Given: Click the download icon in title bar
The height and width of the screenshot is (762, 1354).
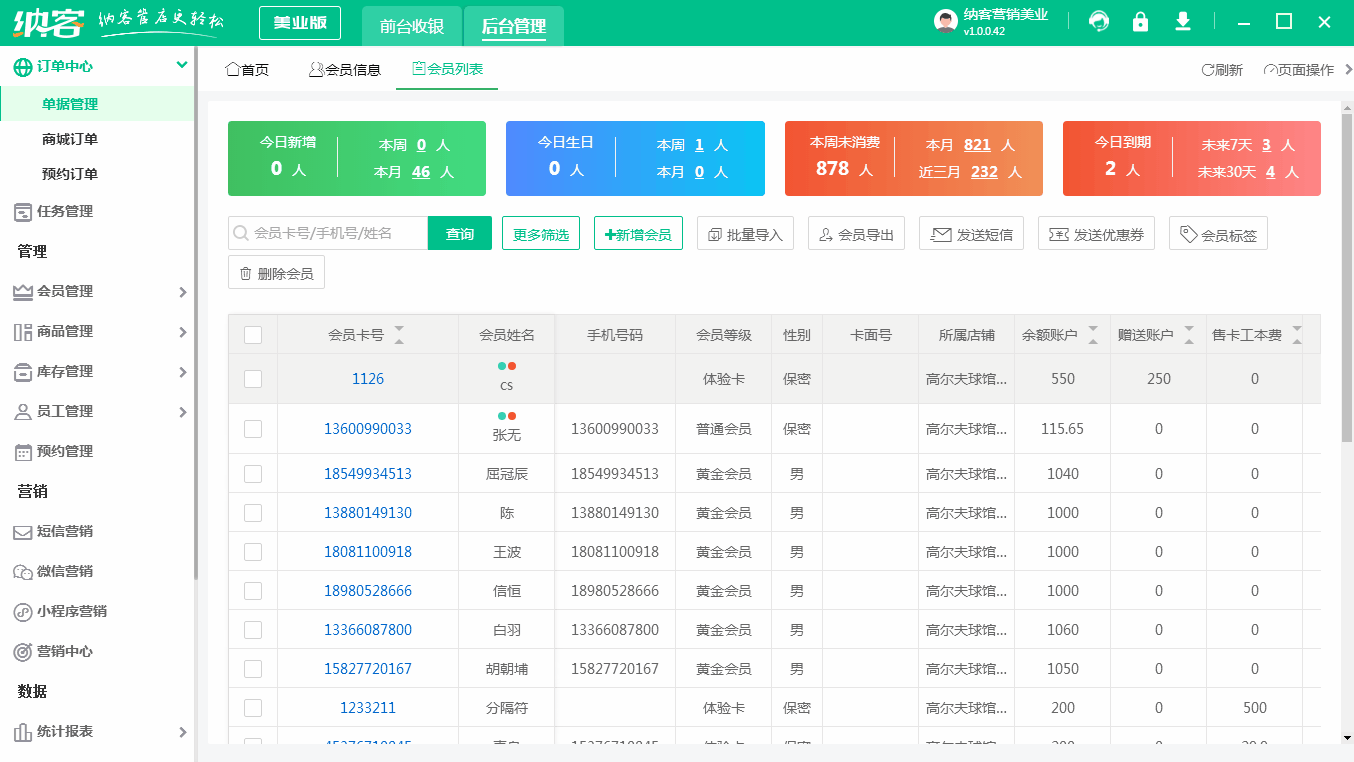Looking at the screenshot, I should coord(1182,20).
